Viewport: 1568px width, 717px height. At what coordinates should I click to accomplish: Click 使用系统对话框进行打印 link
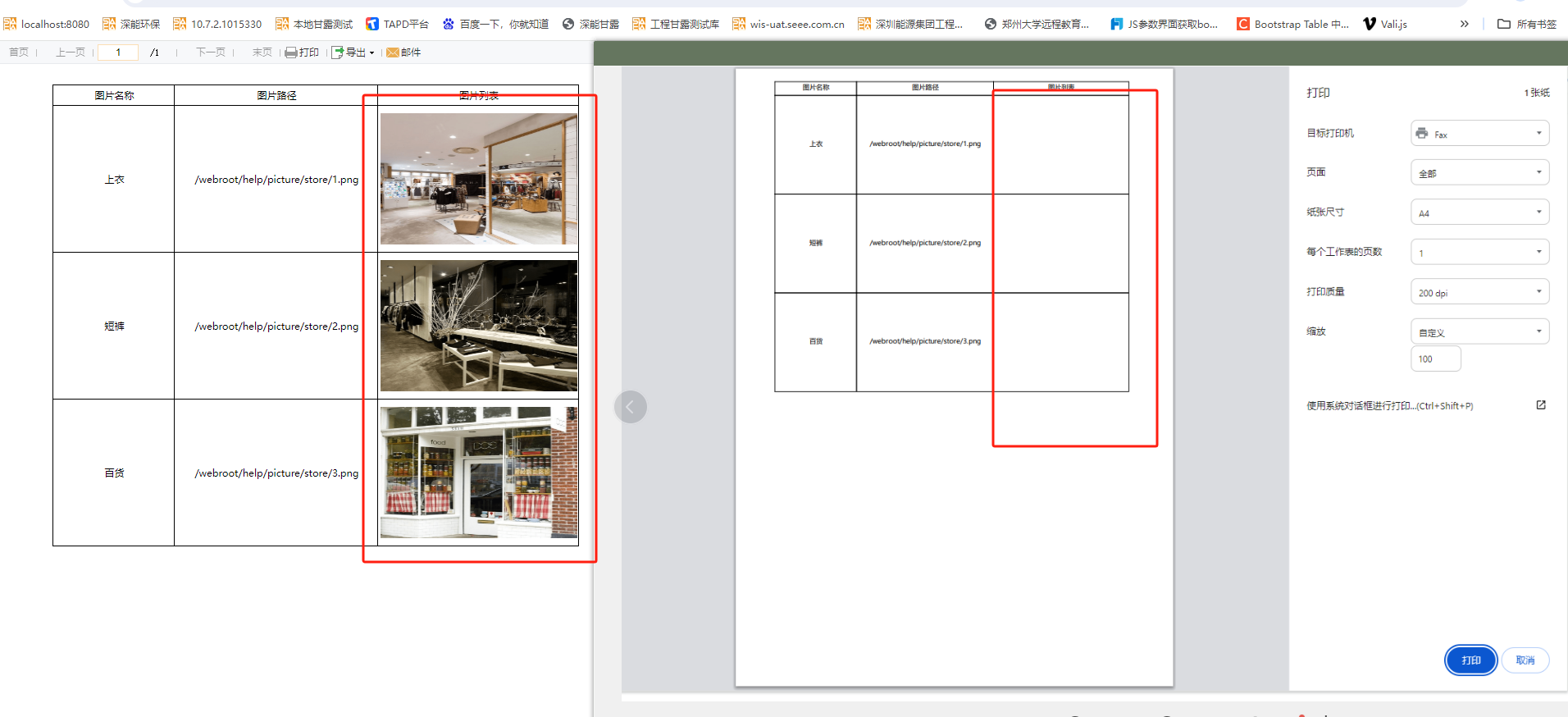[x=1389, y=406]
